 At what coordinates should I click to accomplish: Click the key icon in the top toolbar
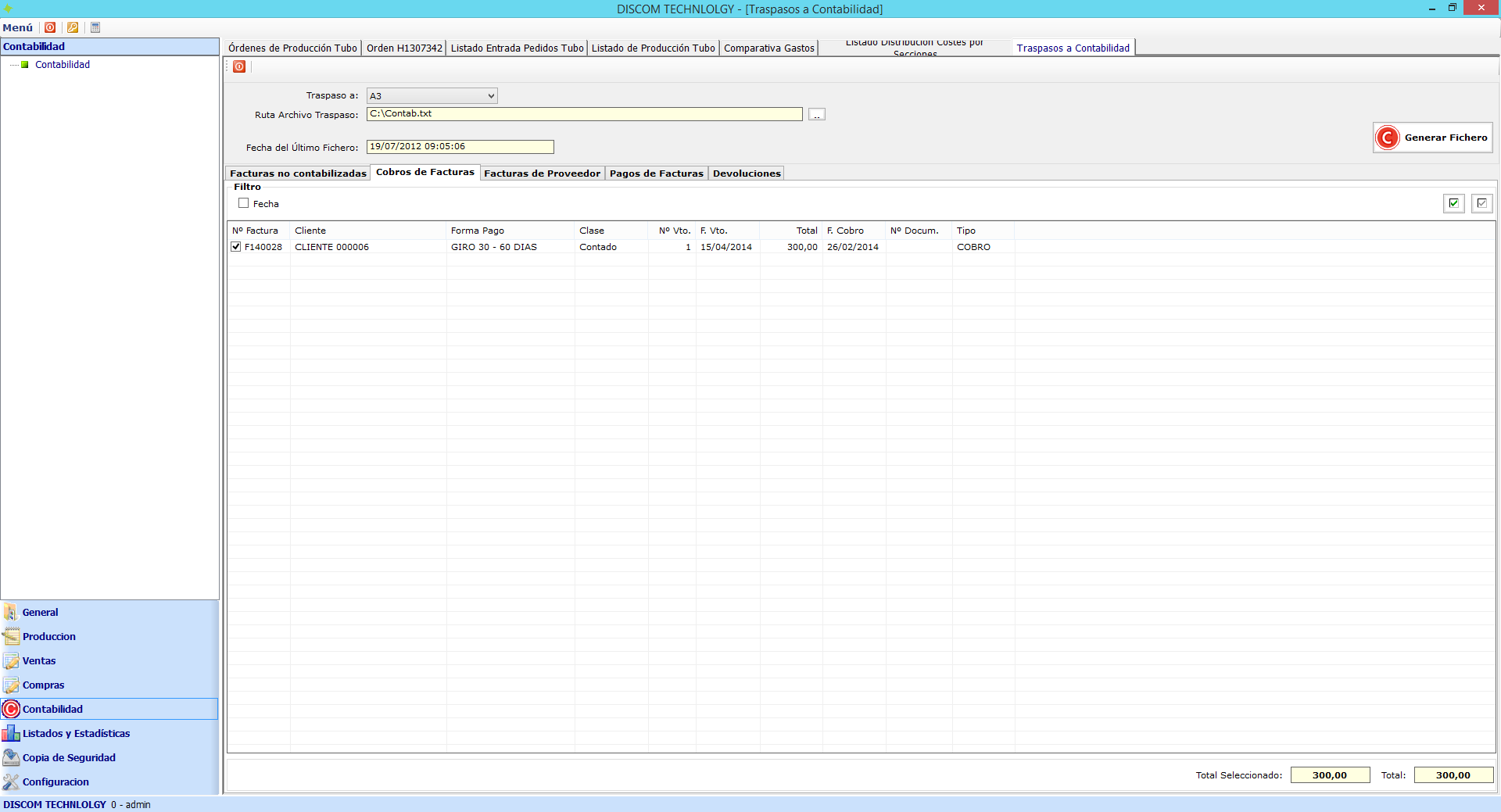coord(73,27)
